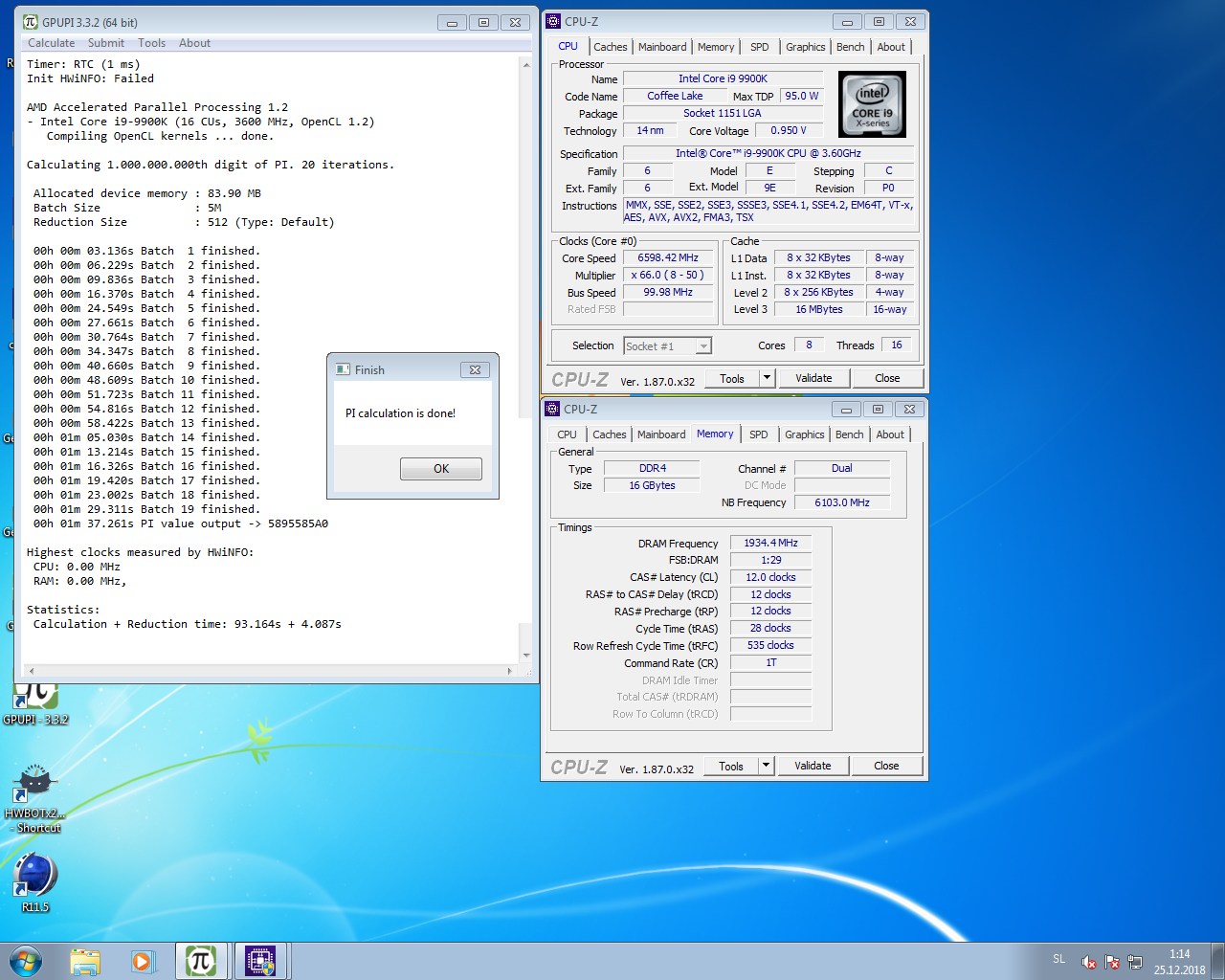This screenshot has width=1225, height=980.
Task: Click the Core Speed value 6598.42 MHz
Action: tap(668, 258)
